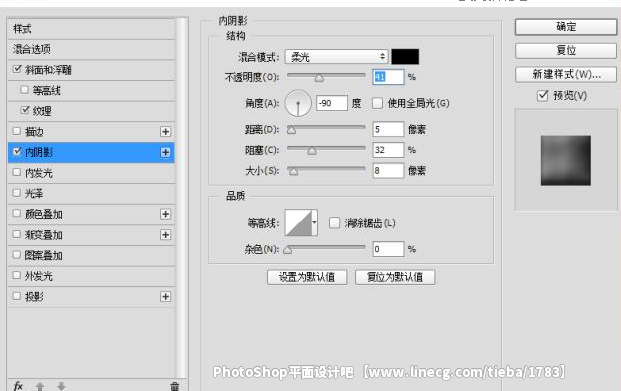Viewport: 621px width, 391px height.
Task: Select 混合选项 in the styles list
Action: coord(91,50)
